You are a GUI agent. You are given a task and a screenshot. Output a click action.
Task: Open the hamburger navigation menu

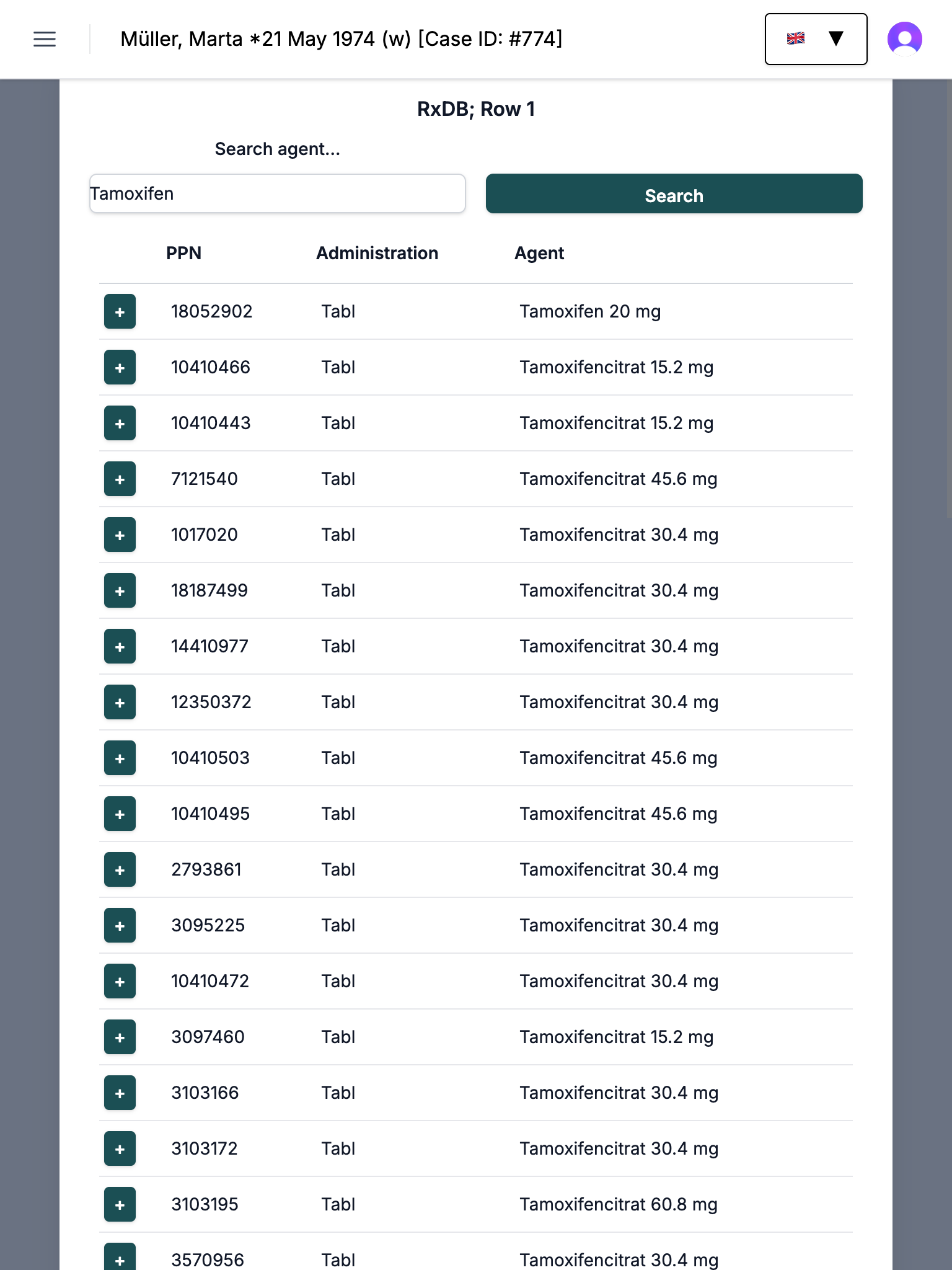click(45, 39)
